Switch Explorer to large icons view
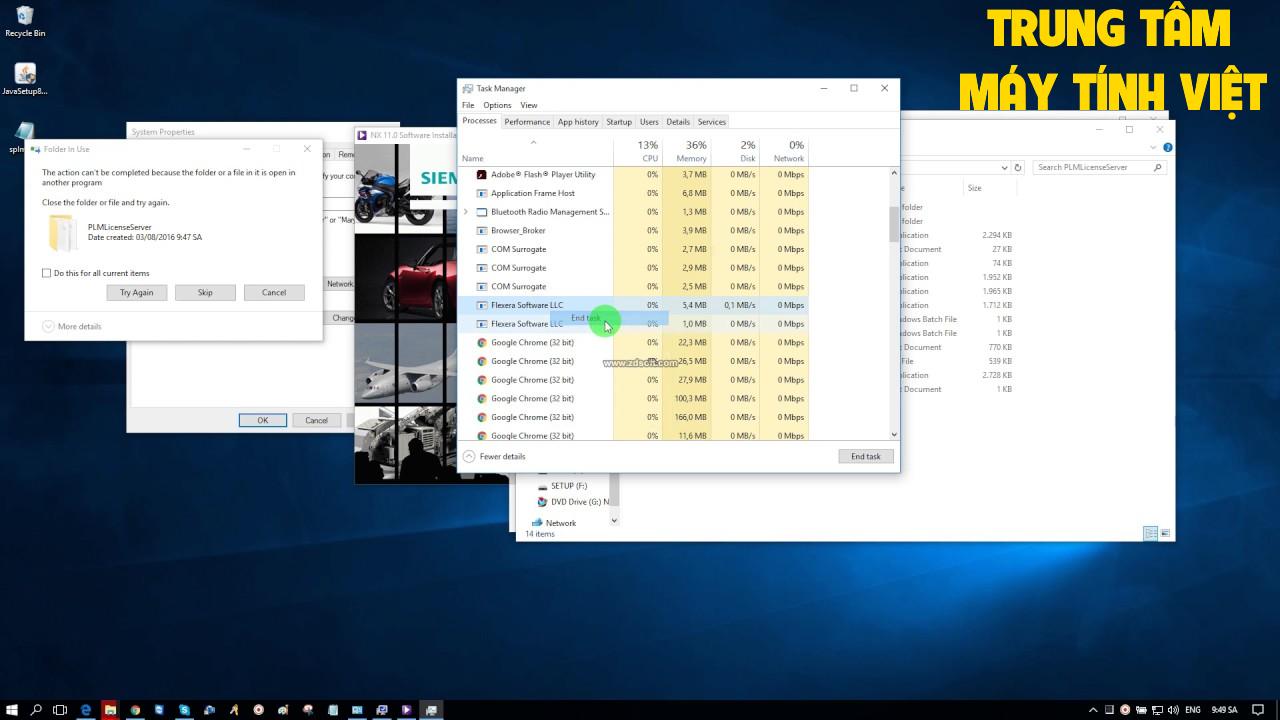This screenshot has width=1280, height=720. [x=1165, y=534]
